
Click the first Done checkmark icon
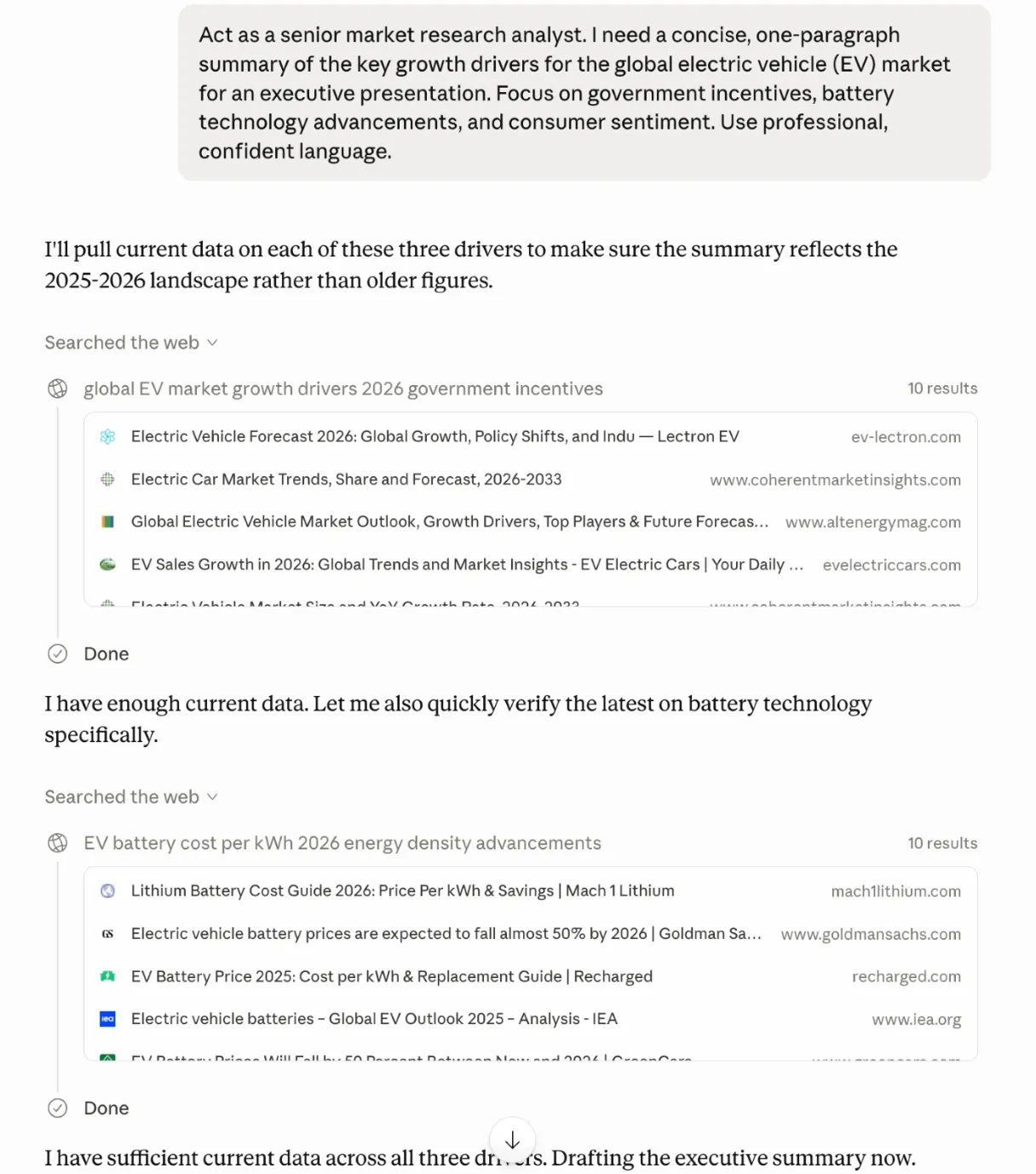[57, 653]
